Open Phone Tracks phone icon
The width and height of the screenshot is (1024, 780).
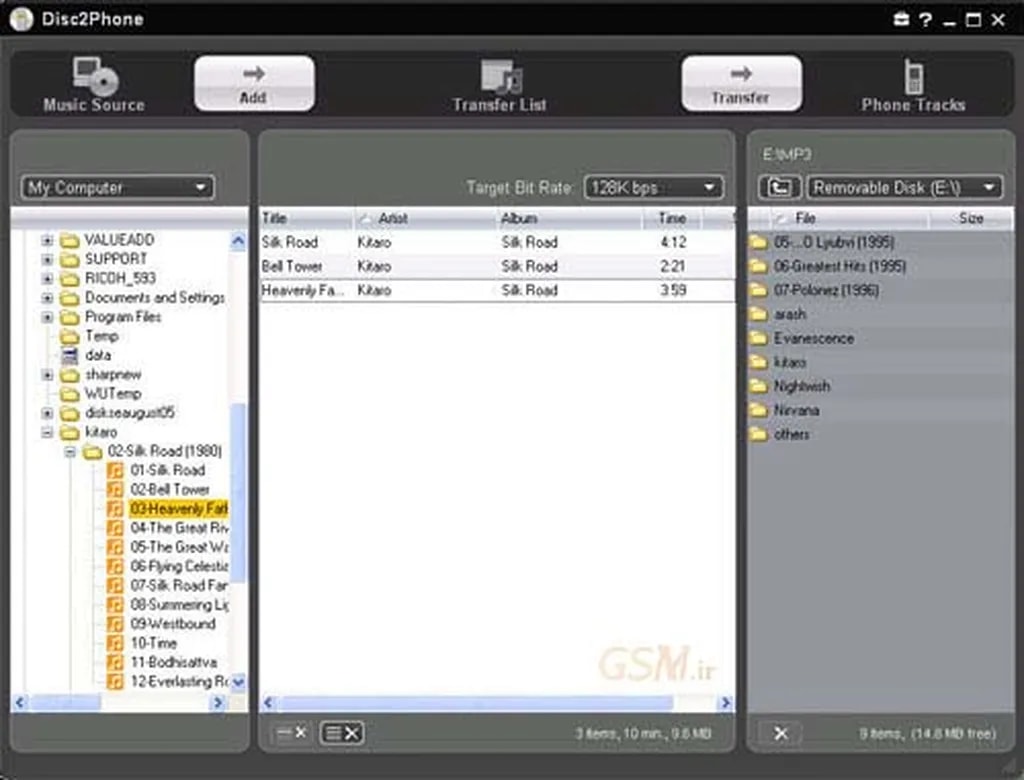pos(913,77)
